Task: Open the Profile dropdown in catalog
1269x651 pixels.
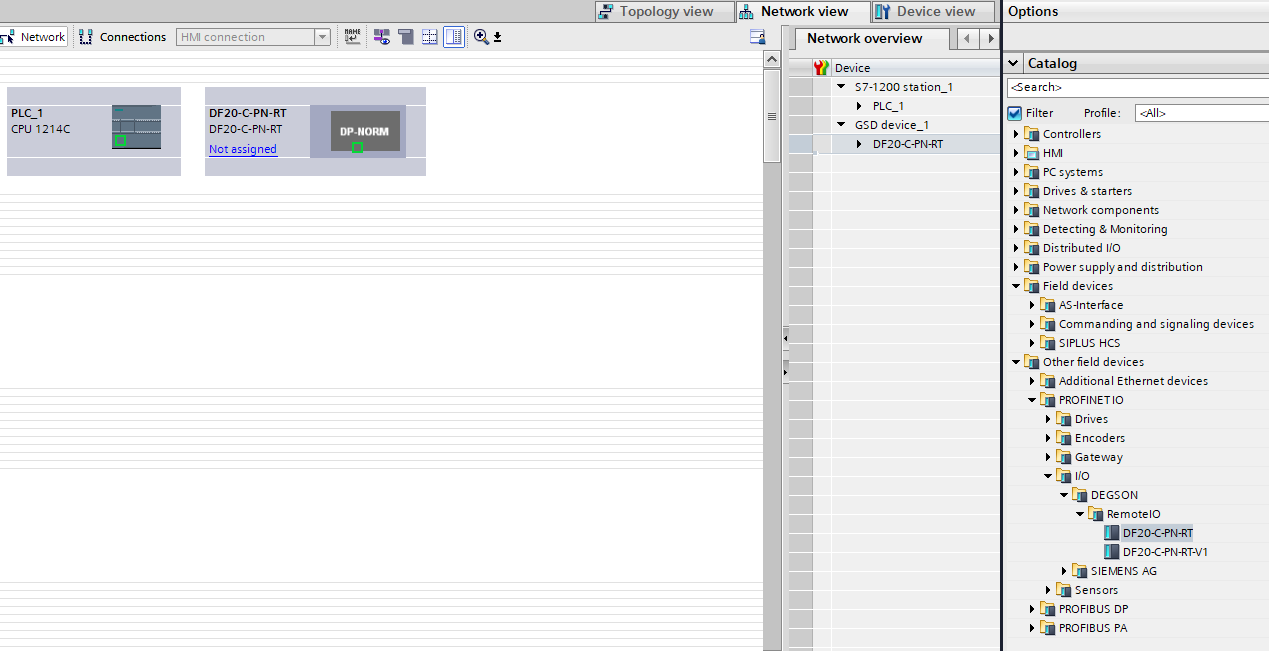Action: (x=1200, y=113)
